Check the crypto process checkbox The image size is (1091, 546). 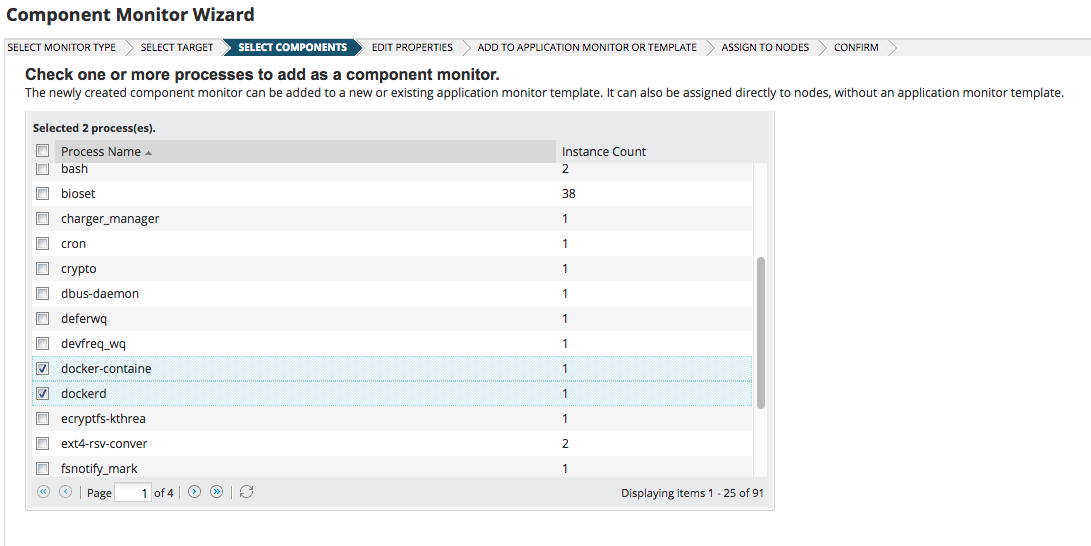click(42, 268)
